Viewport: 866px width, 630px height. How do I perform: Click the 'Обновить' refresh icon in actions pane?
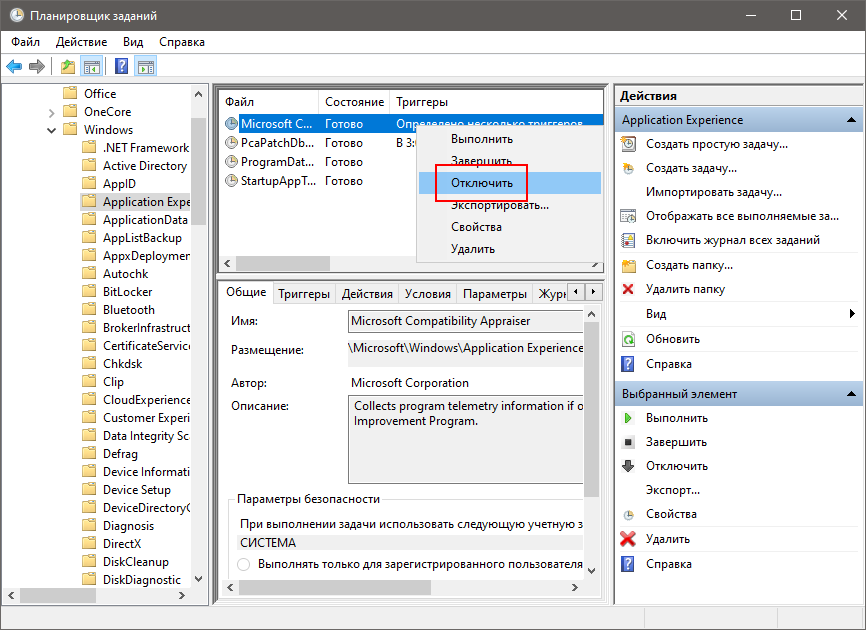629,339
